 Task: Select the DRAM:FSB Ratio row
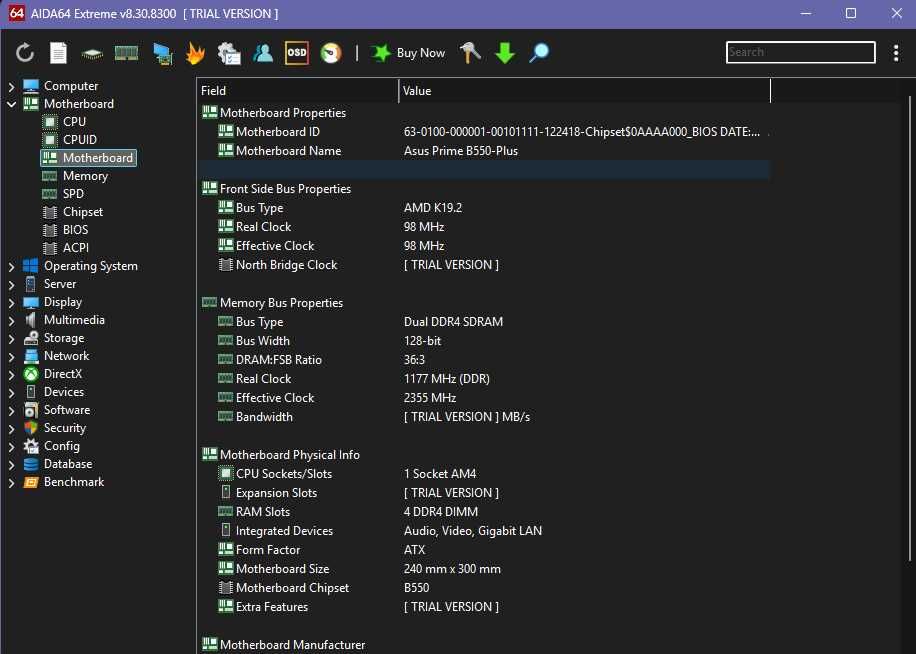point(484,360)
